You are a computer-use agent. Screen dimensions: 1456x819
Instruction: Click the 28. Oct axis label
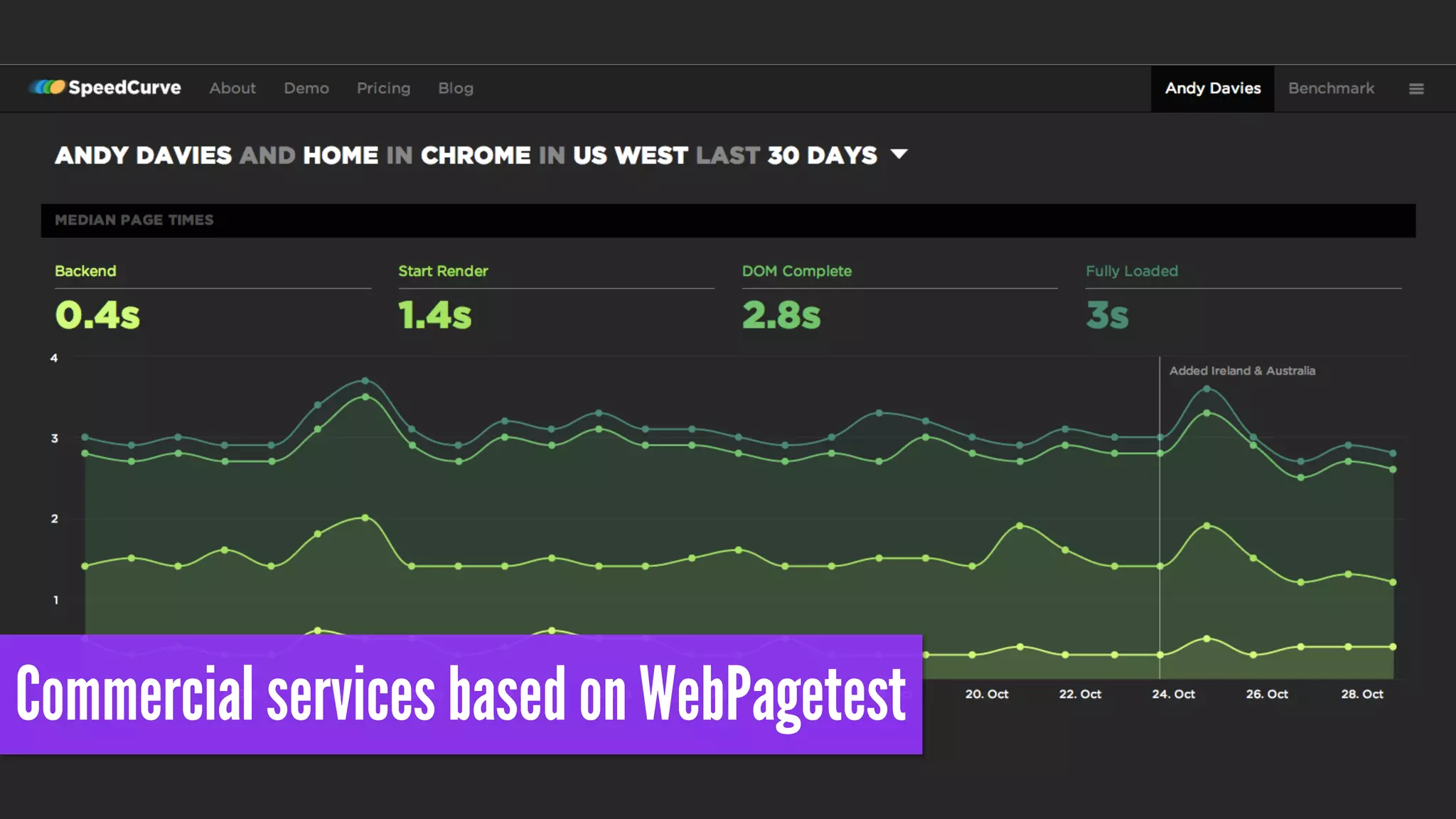tap(1361, 694)
